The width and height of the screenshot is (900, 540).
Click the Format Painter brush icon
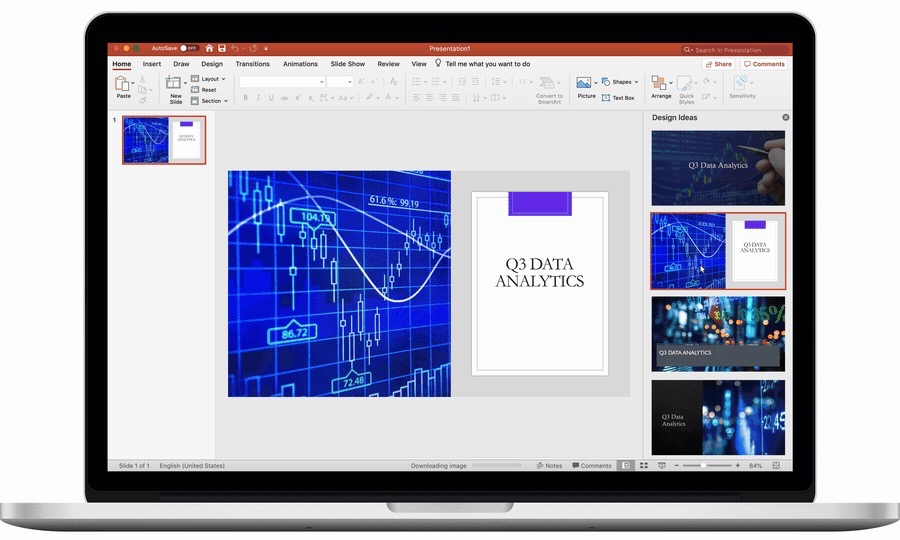142,100
